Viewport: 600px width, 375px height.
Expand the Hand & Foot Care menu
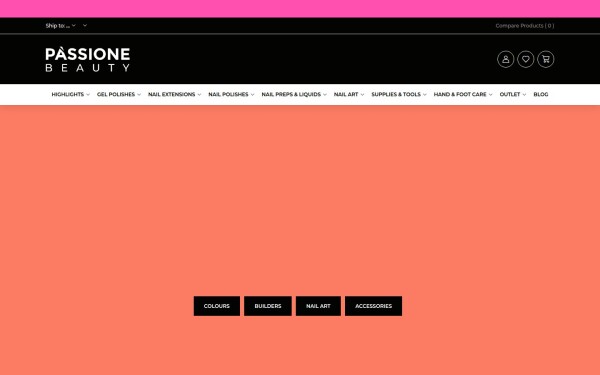click(463, 94)
